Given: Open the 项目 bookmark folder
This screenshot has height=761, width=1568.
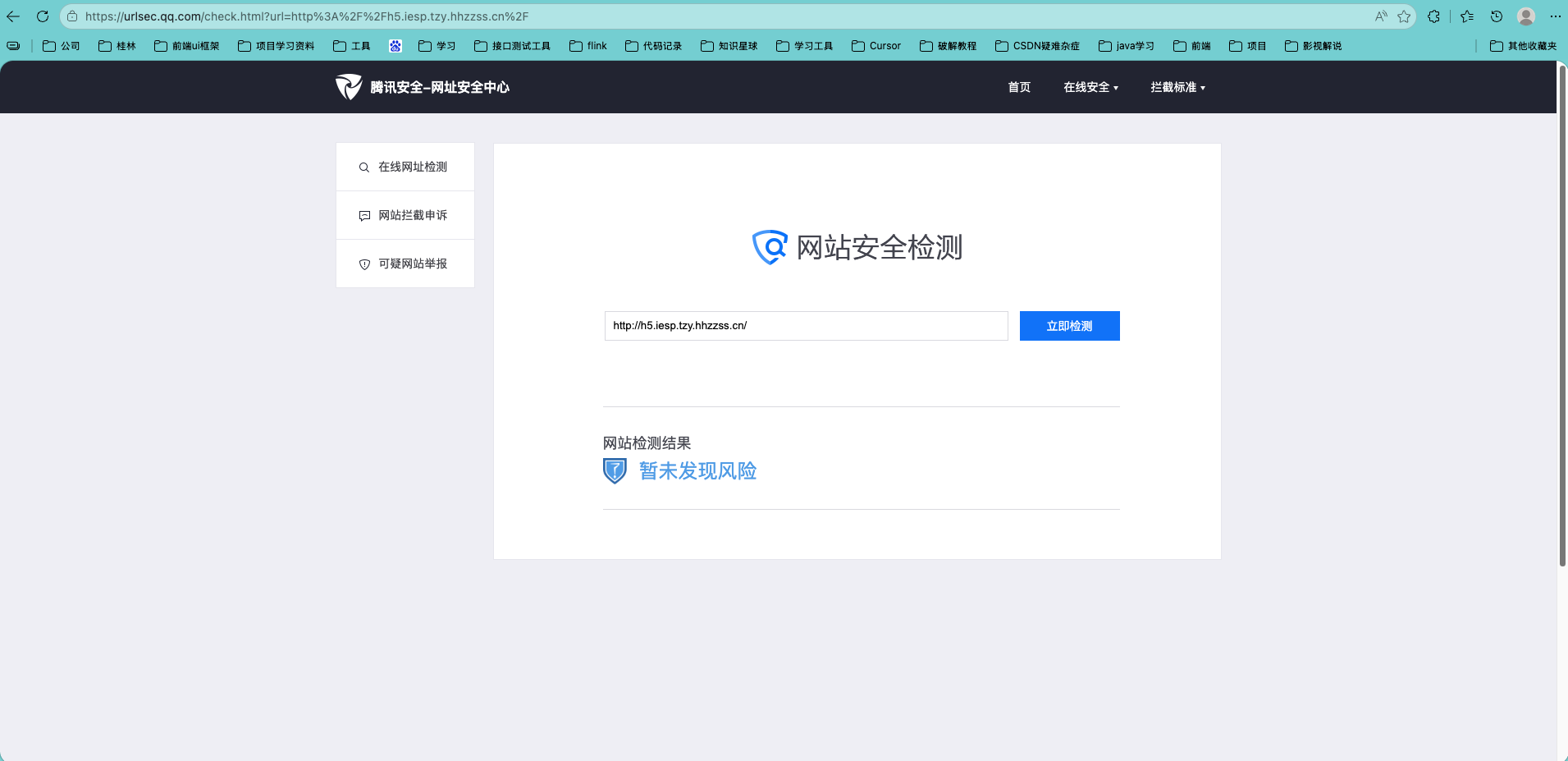Looking at the screenshot, I should (x=1248, y=46).
